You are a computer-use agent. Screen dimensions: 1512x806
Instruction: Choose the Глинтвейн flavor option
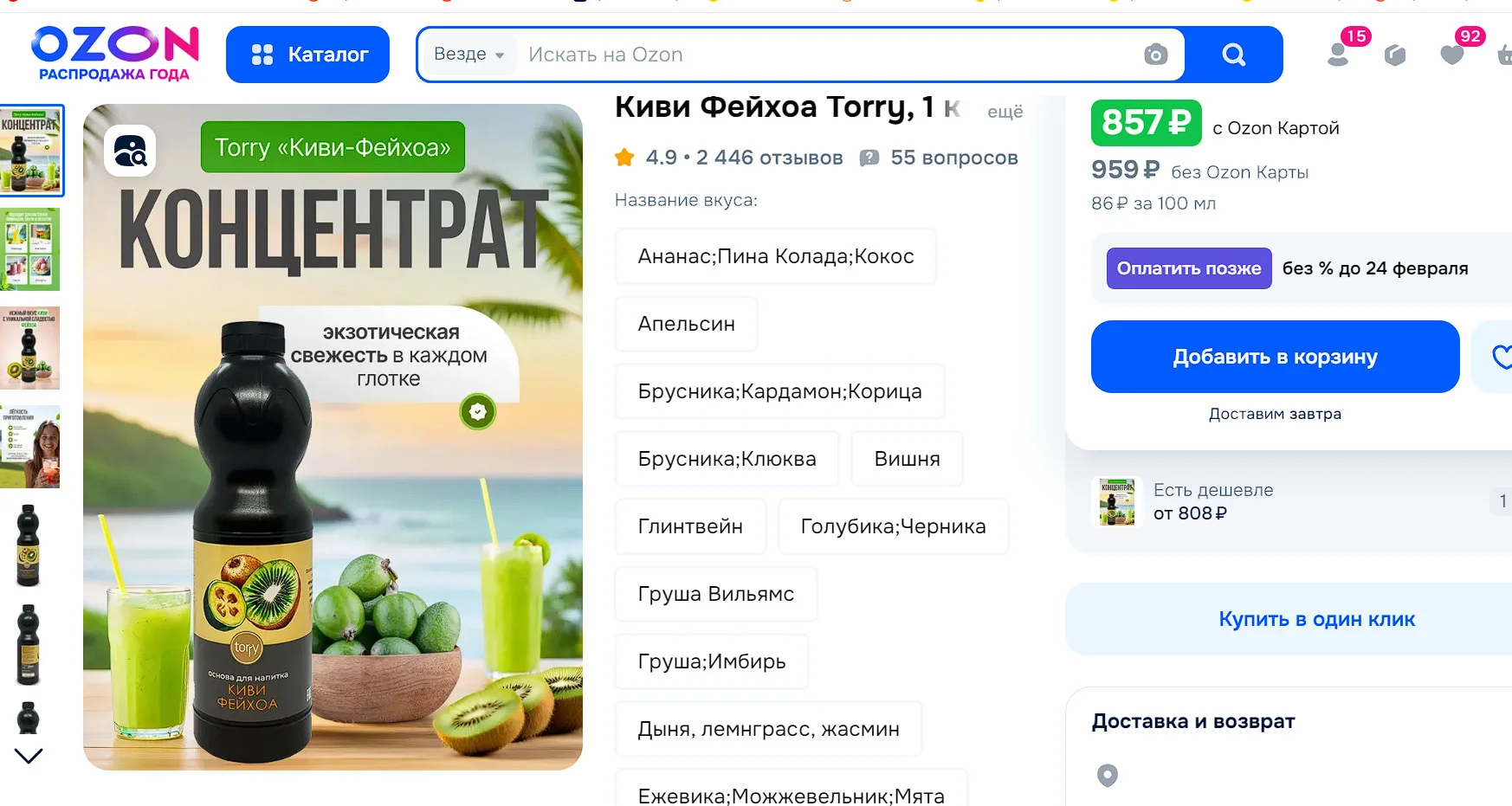pos(690,526)
